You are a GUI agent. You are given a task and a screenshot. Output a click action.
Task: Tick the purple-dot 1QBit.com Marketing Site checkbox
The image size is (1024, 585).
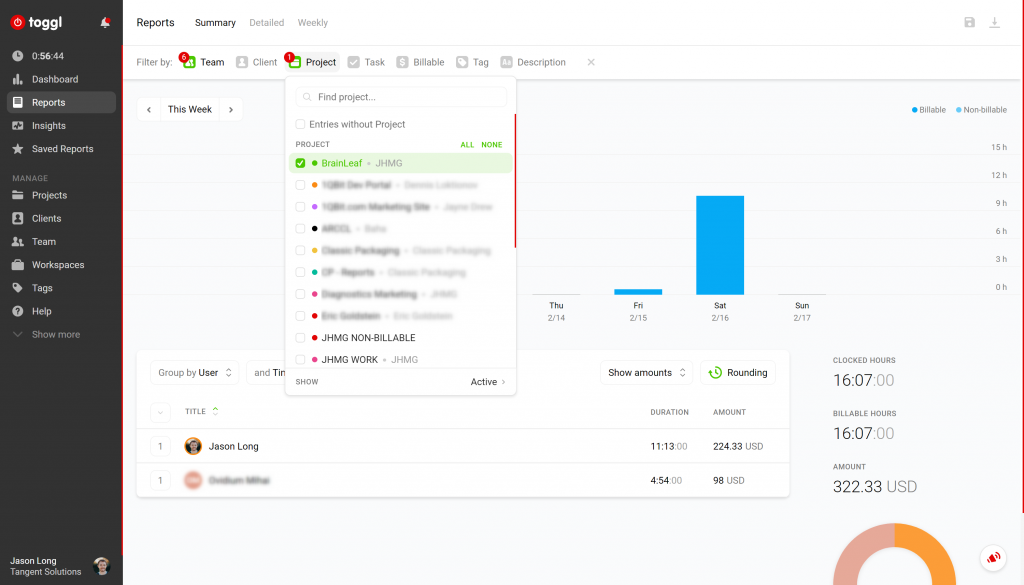coord(300,207)
